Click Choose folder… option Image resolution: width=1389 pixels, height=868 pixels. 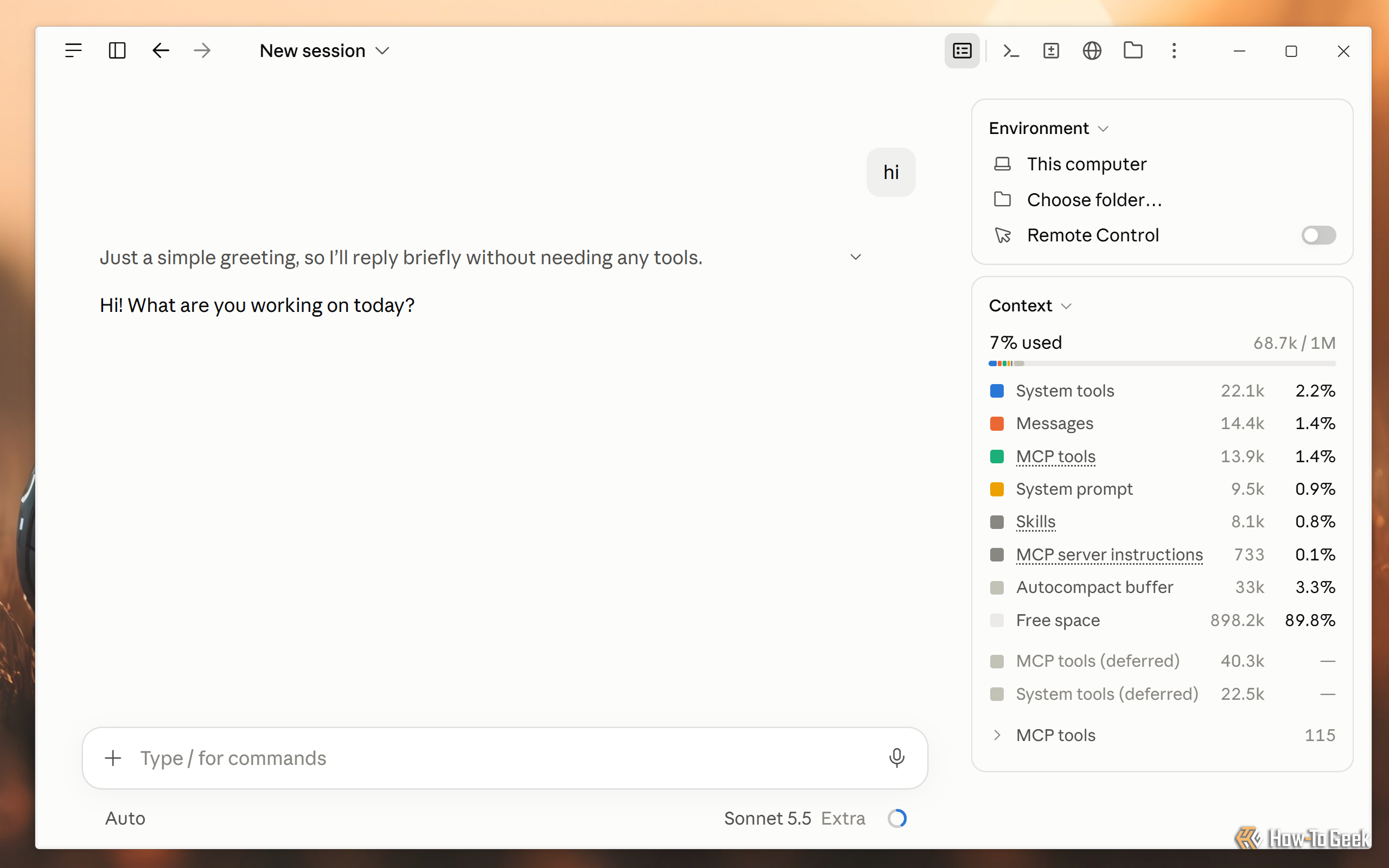point(1094,200)
